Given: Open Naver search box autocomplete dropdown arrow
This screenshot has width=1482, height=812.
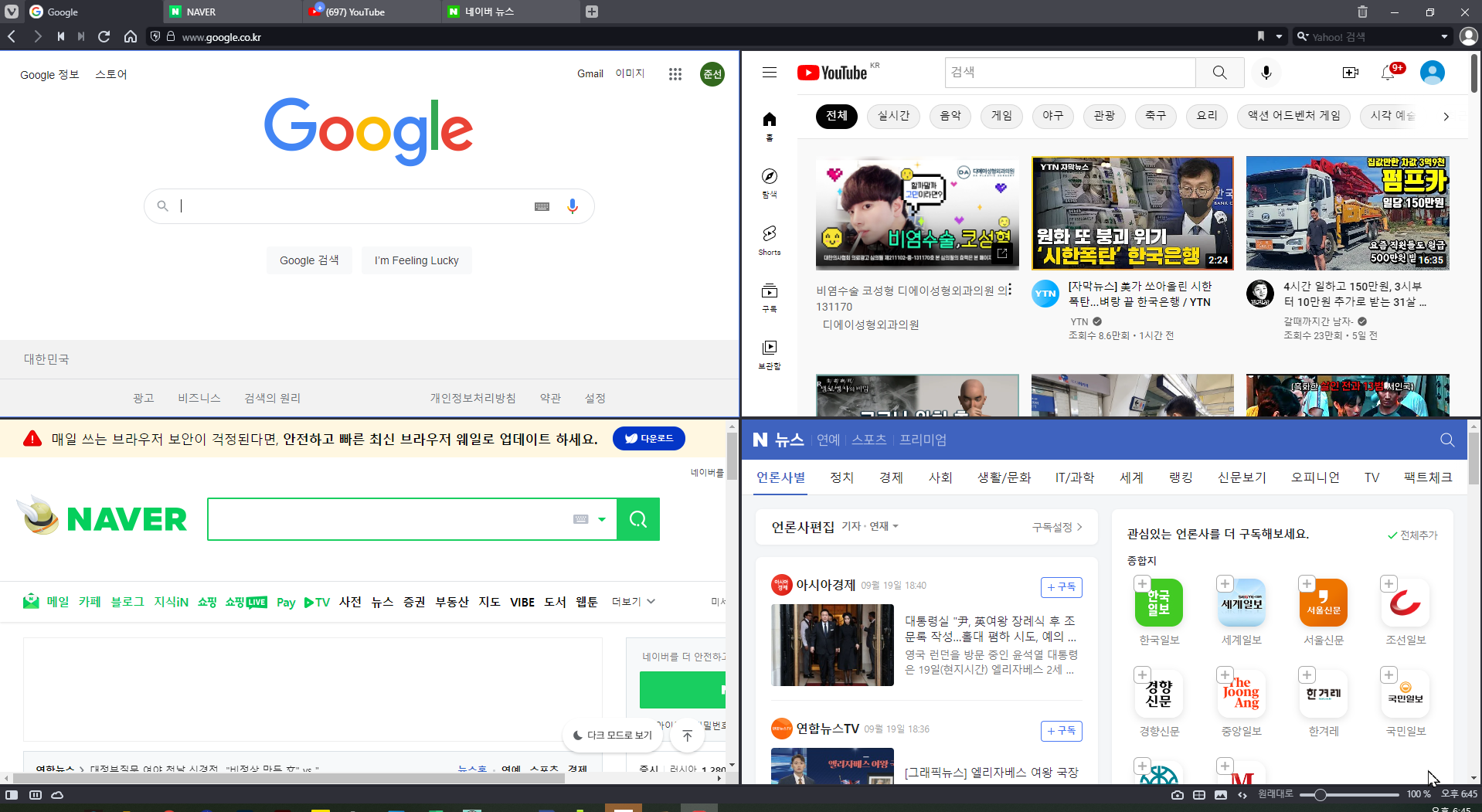Looking at the screenshot, I should click(602, 519).
